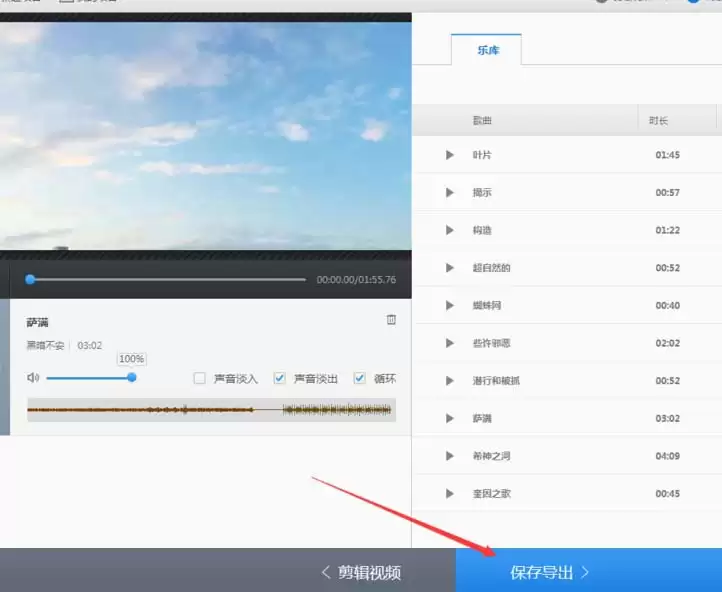Play the 构造 track
The width and height of the screenshot is (722, 592).
(450, 230)
